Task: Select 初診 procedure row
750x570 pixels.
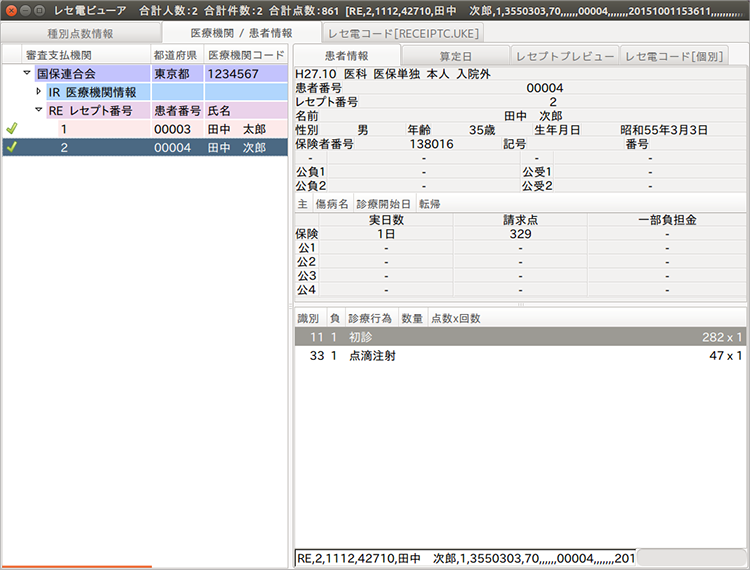Action: (x=520, y=337)
